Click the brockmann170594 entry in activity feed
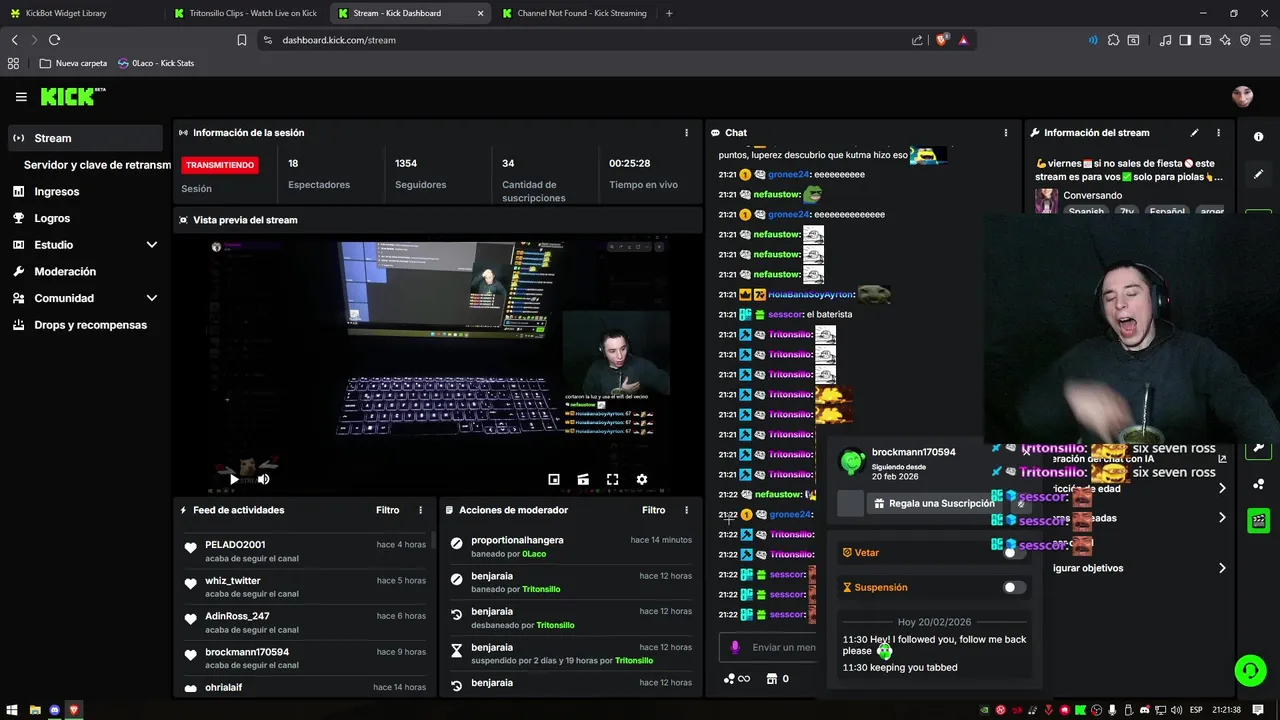Image resolution: width=1280 pixels, height=720 pixels. coord(306,658)
